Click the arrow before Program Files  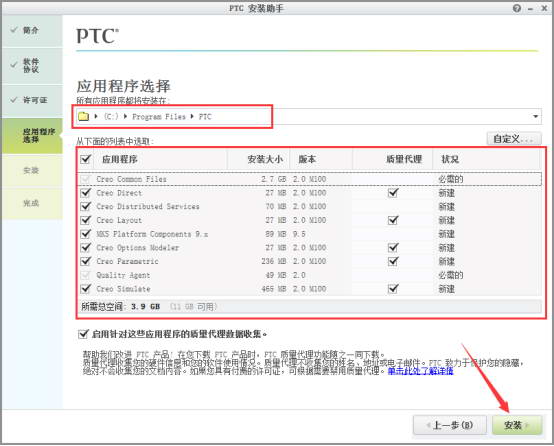pyautogui.click(x=125, y=116)
